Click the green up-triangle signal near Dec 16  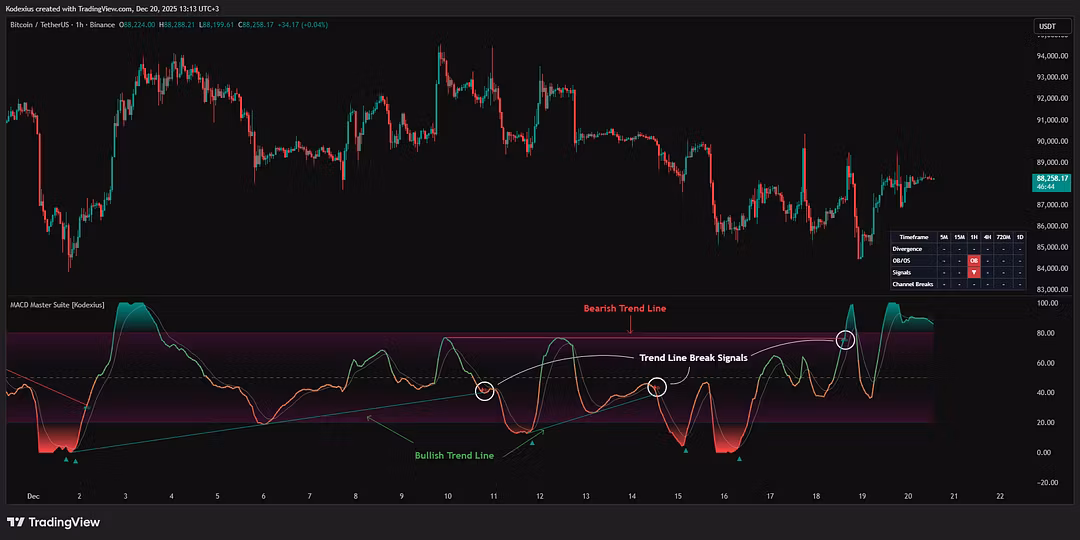(x=739, y=458)
